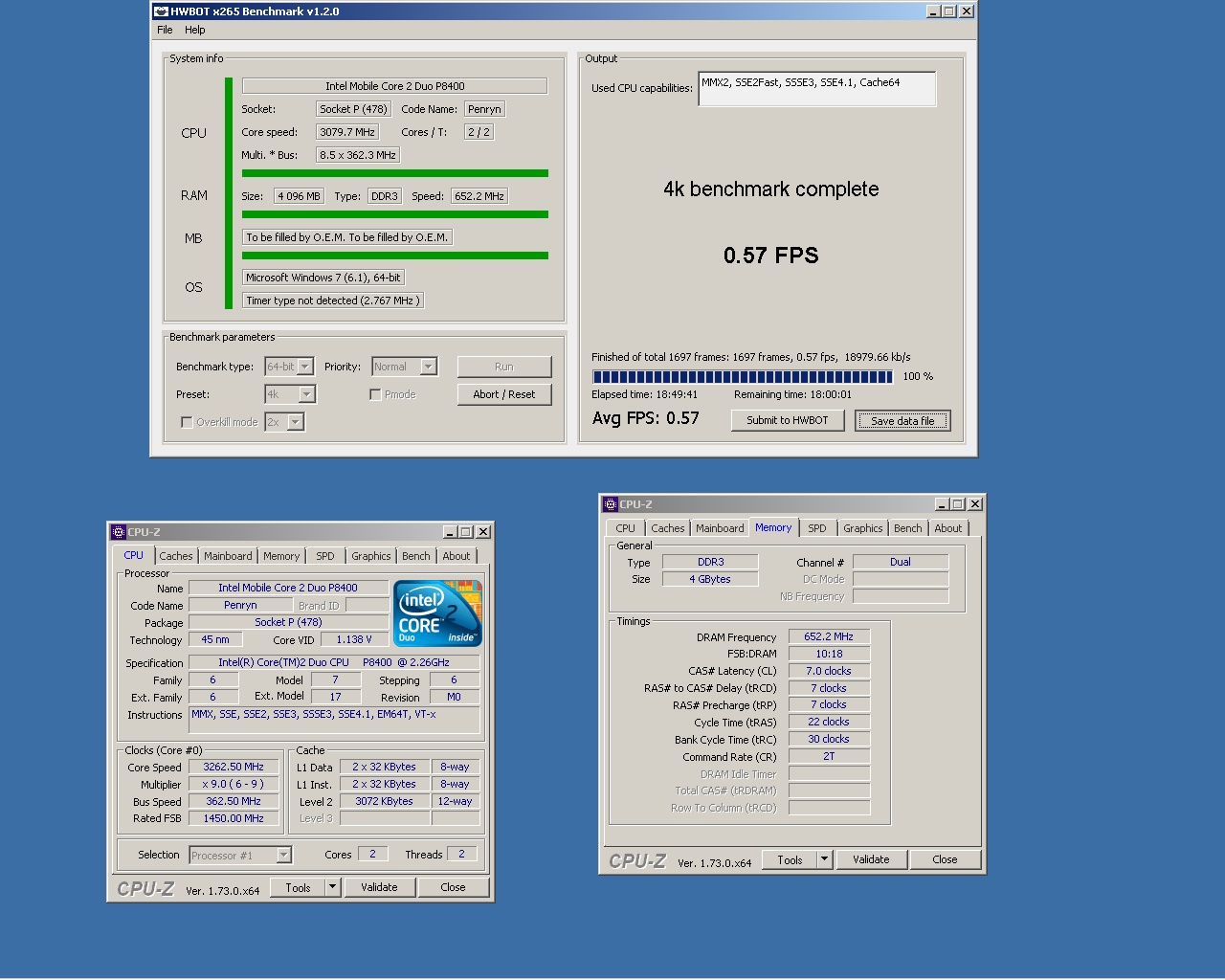Close the Memory CPU-Z window via title bar X
Image resolution: width=1225 pixels, height=980 pixels.
point(974,504)
